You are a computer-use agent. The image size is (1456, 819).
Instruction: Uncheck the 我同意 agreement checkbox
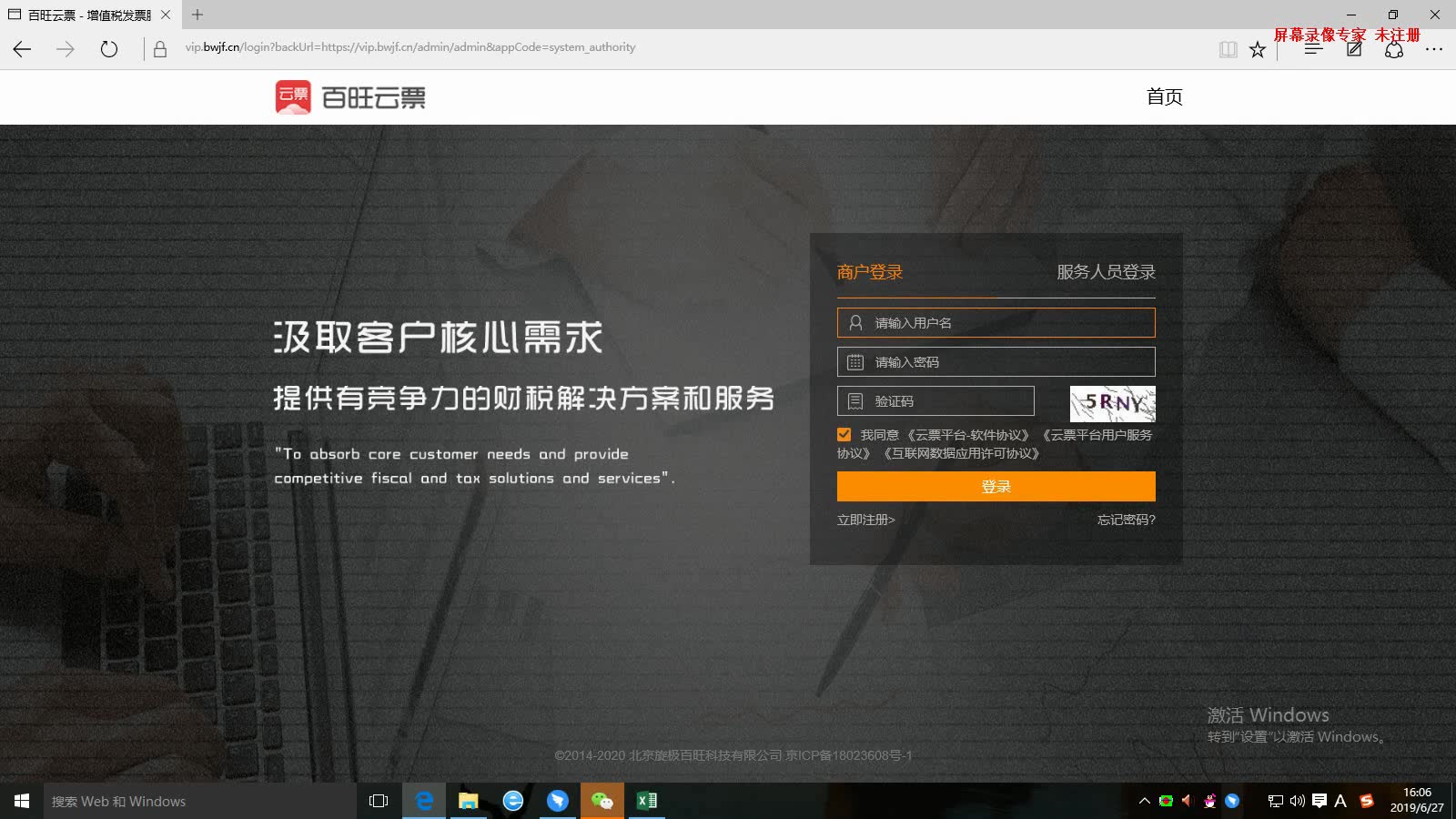pos(844,434)
